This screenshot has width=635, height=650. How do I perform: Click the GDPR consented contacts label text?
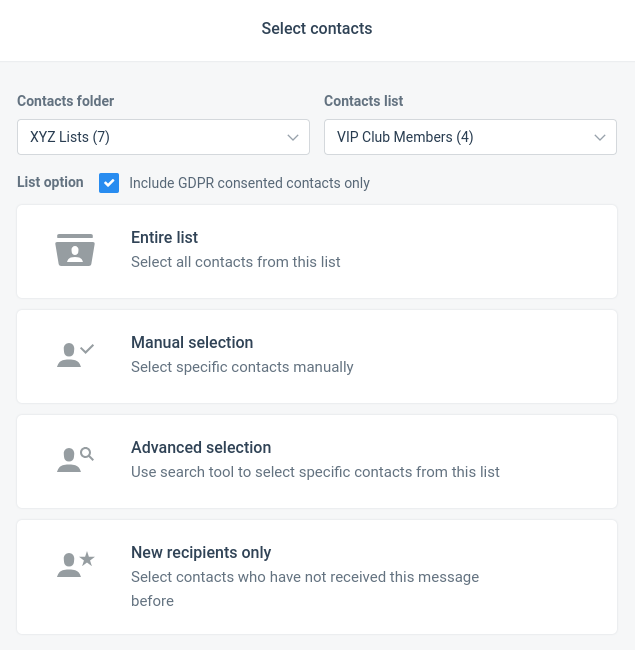click(250, 183)
